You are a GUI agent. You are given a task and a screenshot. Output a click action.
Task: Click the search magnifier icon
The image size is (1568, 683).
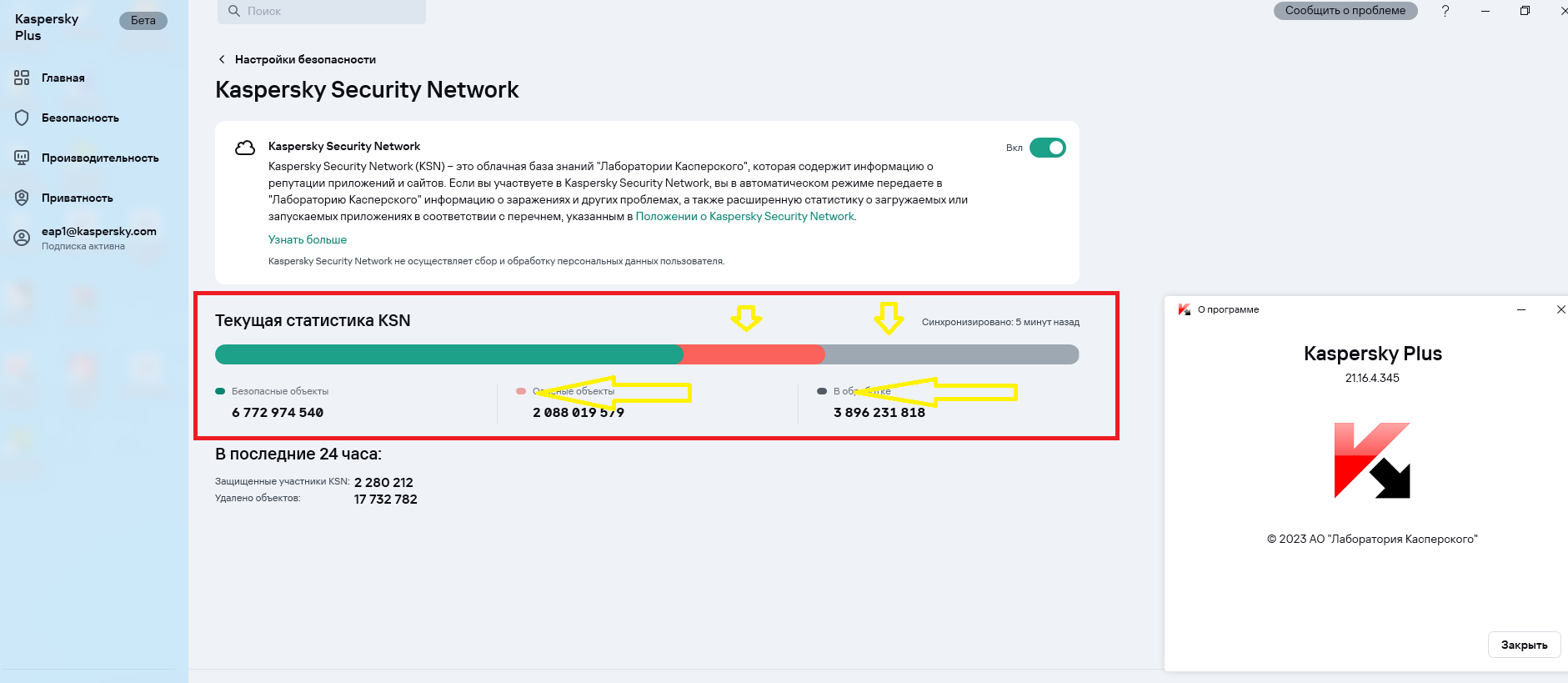point(234,11)
